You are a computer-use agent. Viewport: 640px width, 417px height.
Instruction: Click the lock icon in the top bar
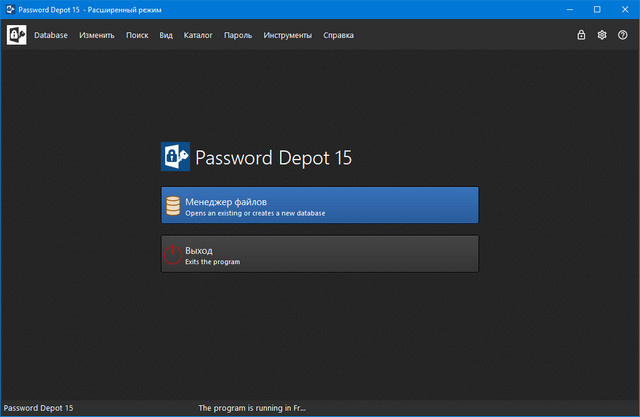581,35
